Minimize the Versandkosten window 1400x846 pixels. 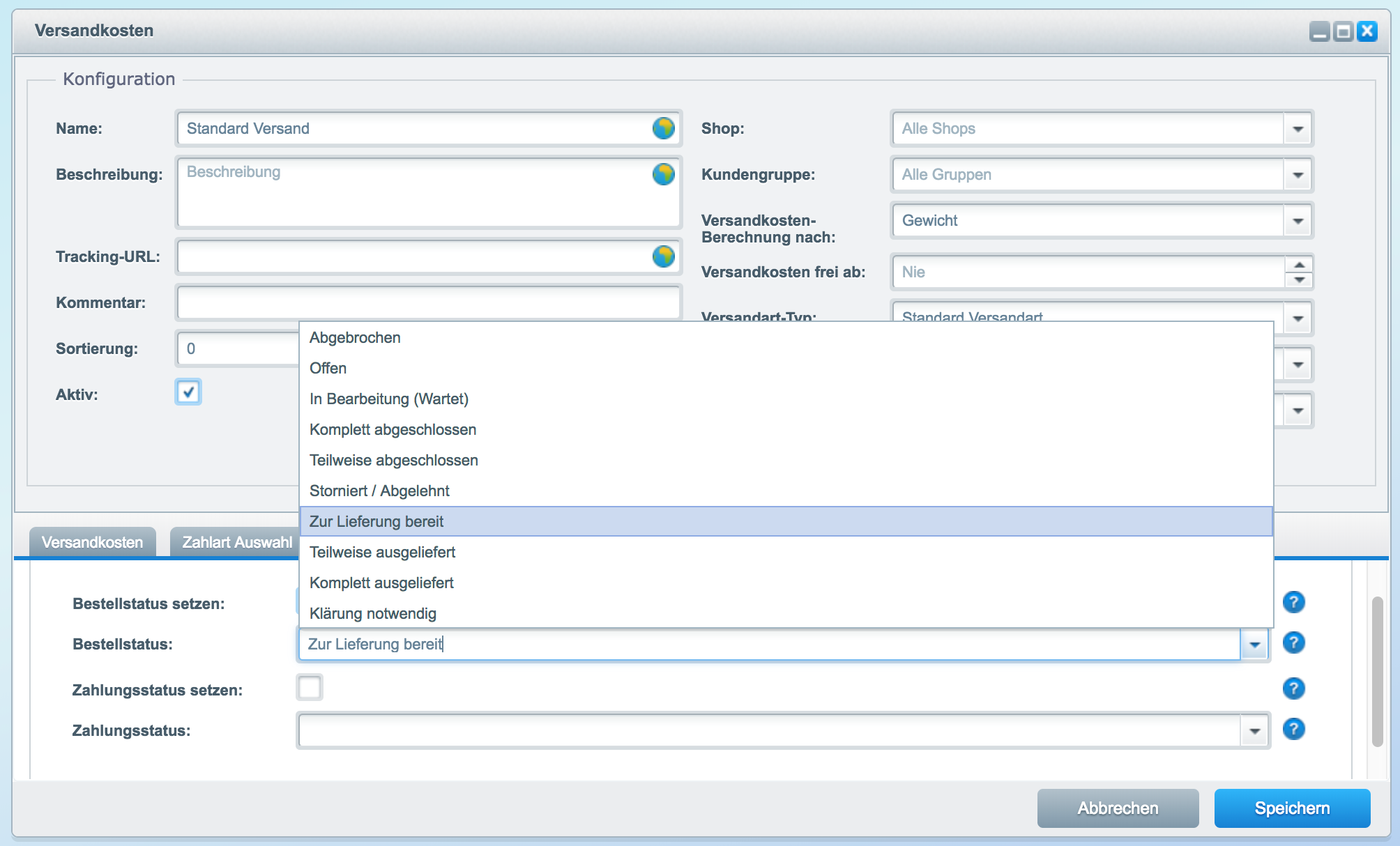[x=1319, y=31]
